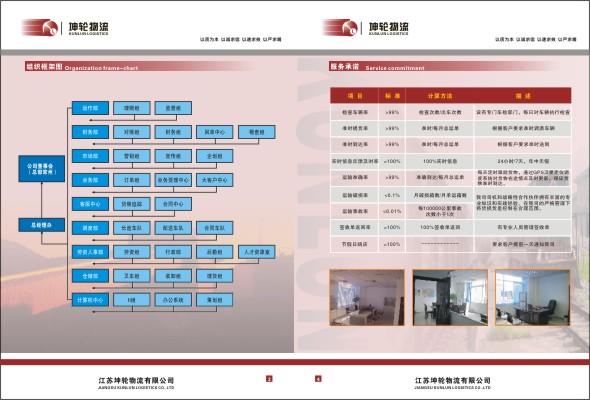Select the 组织框架图 Organization frame-chart heading
Screen dimensions: 590x400
(x=82, y=67)
